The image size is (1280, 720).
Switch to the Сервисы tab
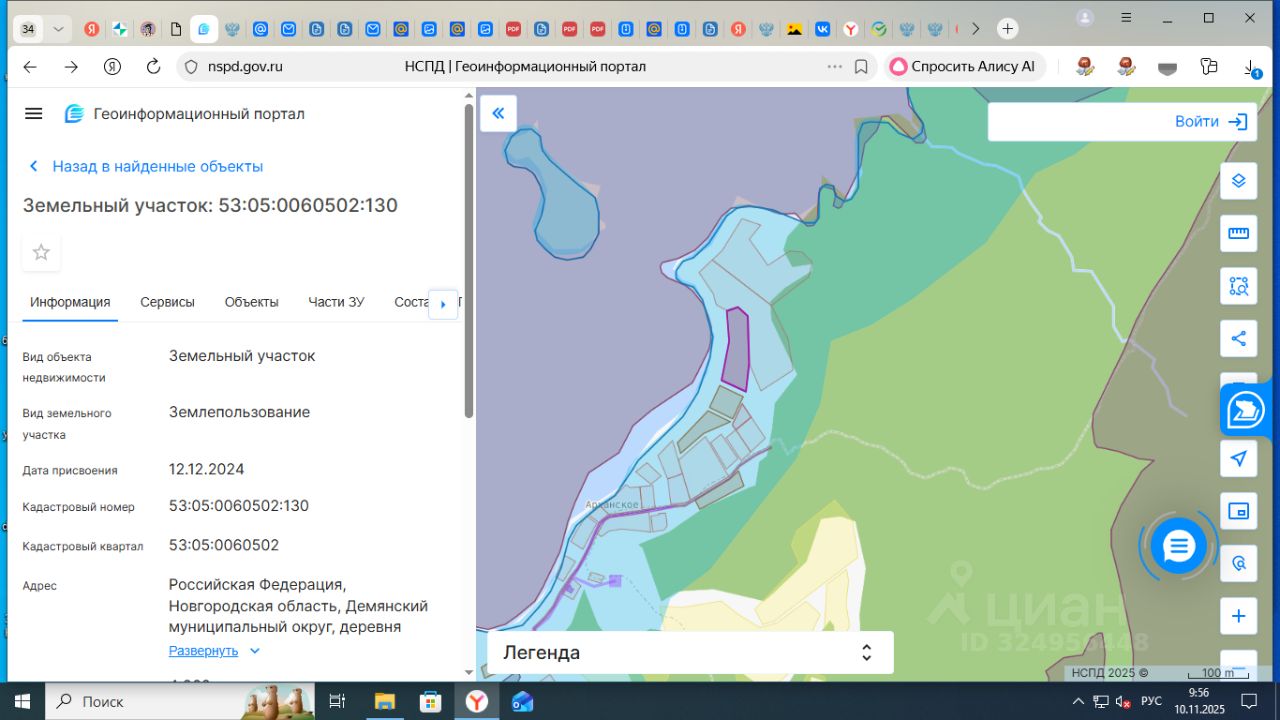(167, 302)
